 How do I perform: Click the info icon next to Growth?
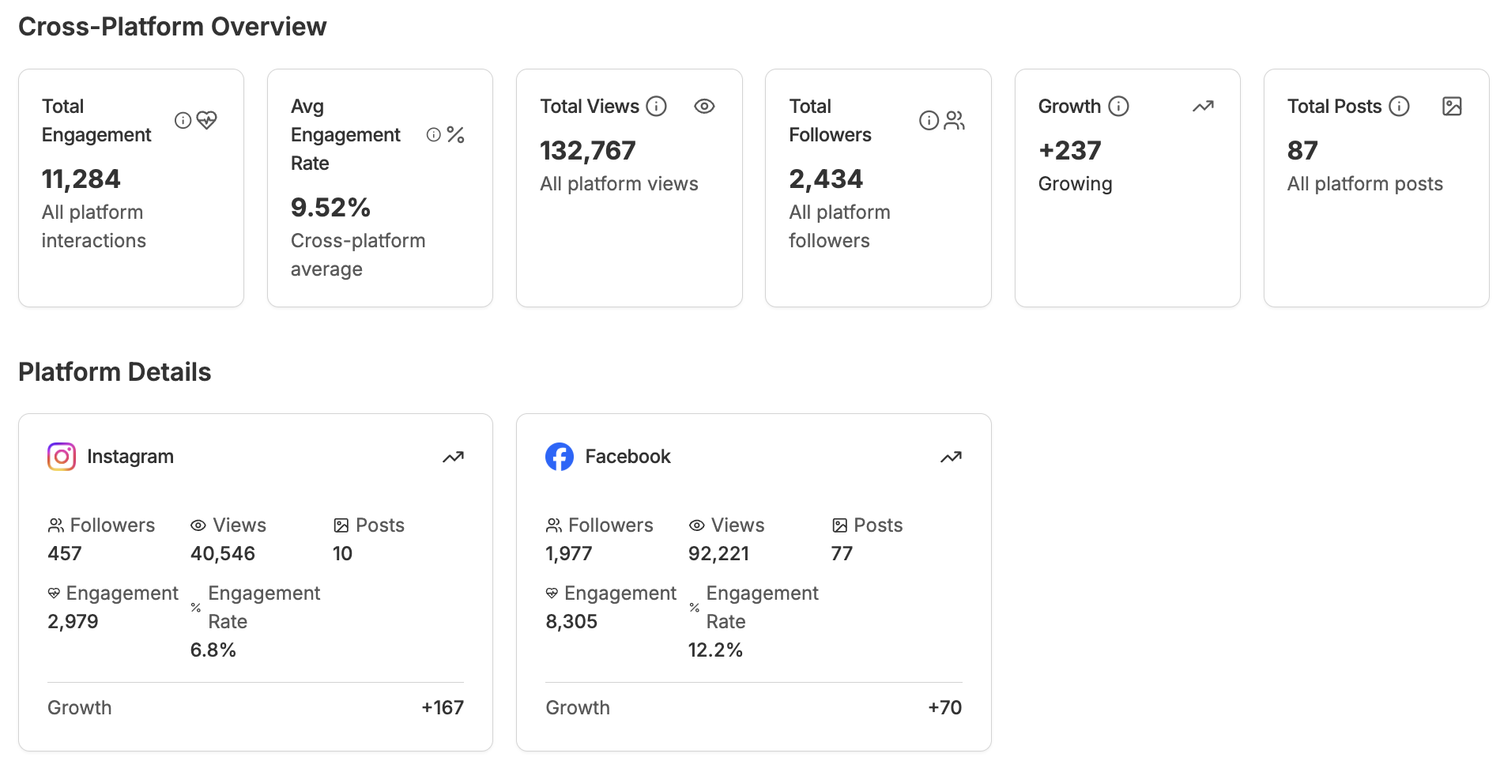pyautogui.click(x=1119, y=106)
